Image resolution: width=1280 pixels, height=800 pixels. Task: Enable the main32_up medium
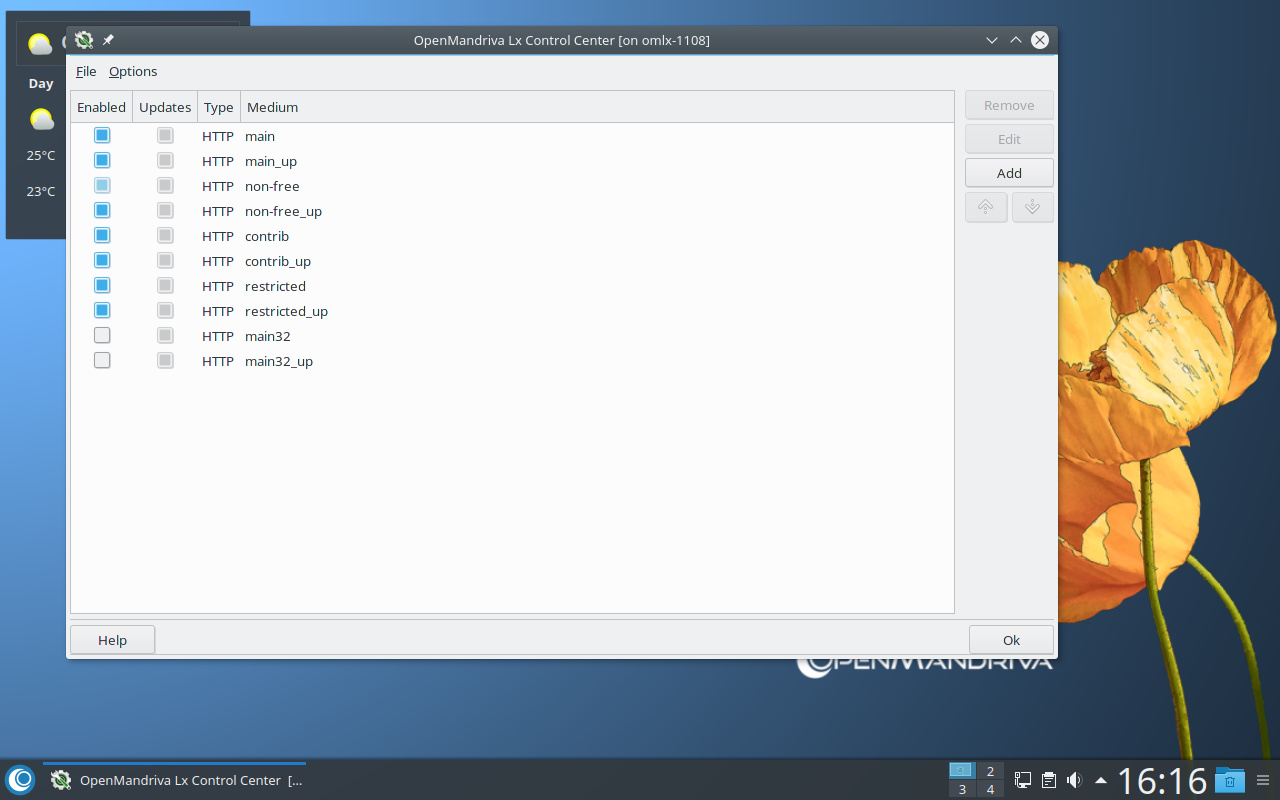pyautogui.click(x=102, y=360)
